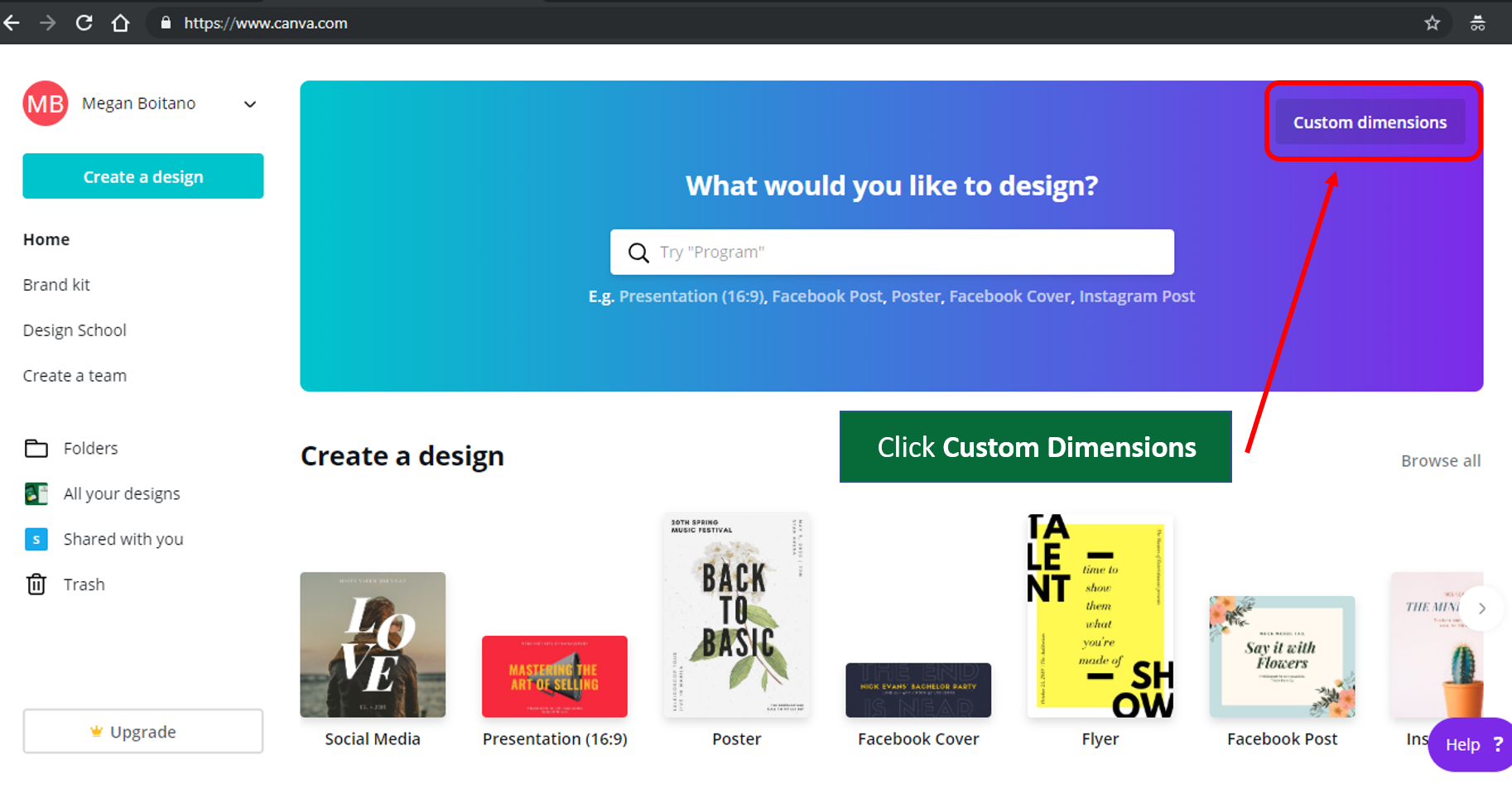Click the magnifier search icon
Screen dimensions: 1512x789
pyautogui.click(x=638, y=253)
